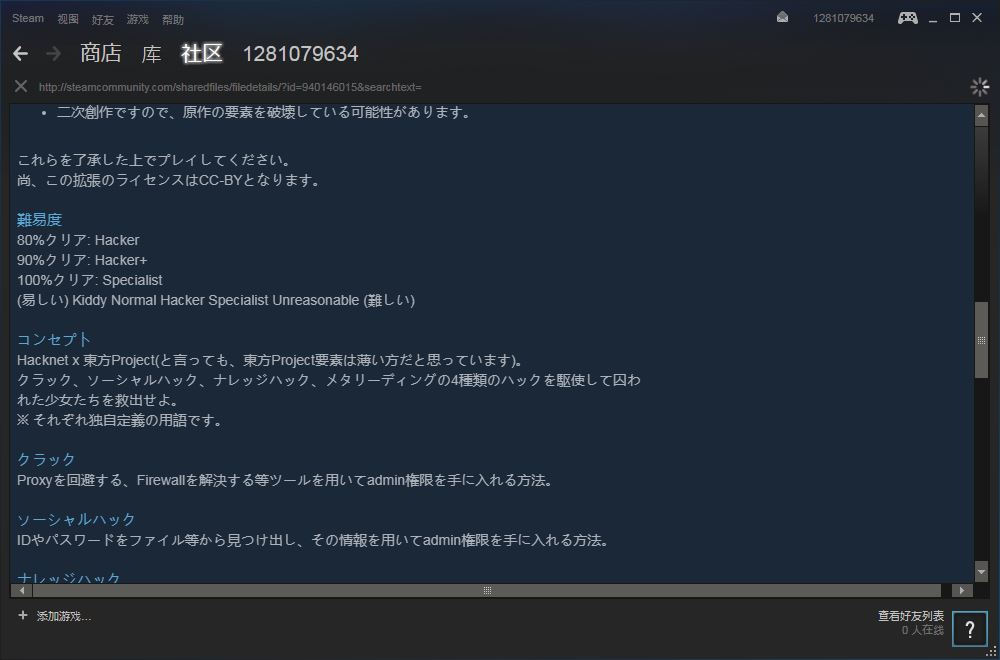
Task: Go forward with the right arrow
Action: pos(54,54)
